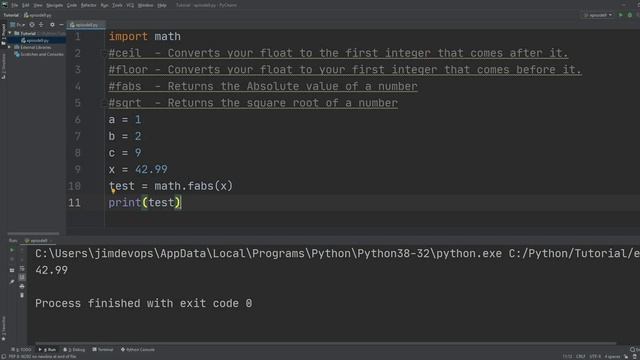
Task: Click the yellow intention bulb on line 10
Action: [x=113, y=190]
